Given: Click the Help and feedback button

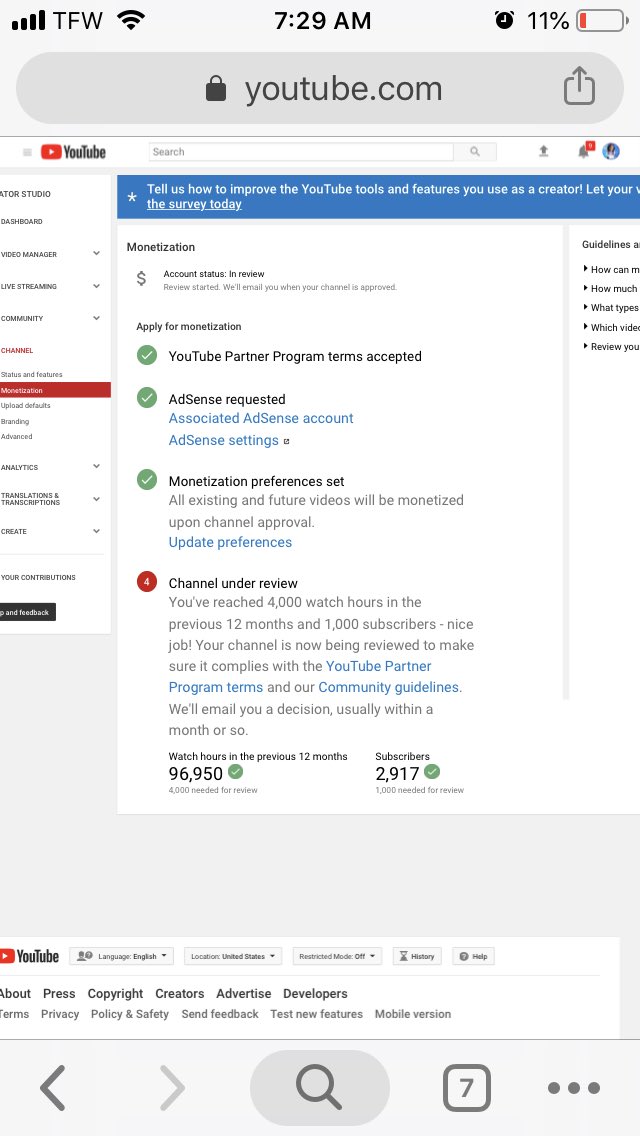Looking at the screenshot, I should (x=28, y=612).
